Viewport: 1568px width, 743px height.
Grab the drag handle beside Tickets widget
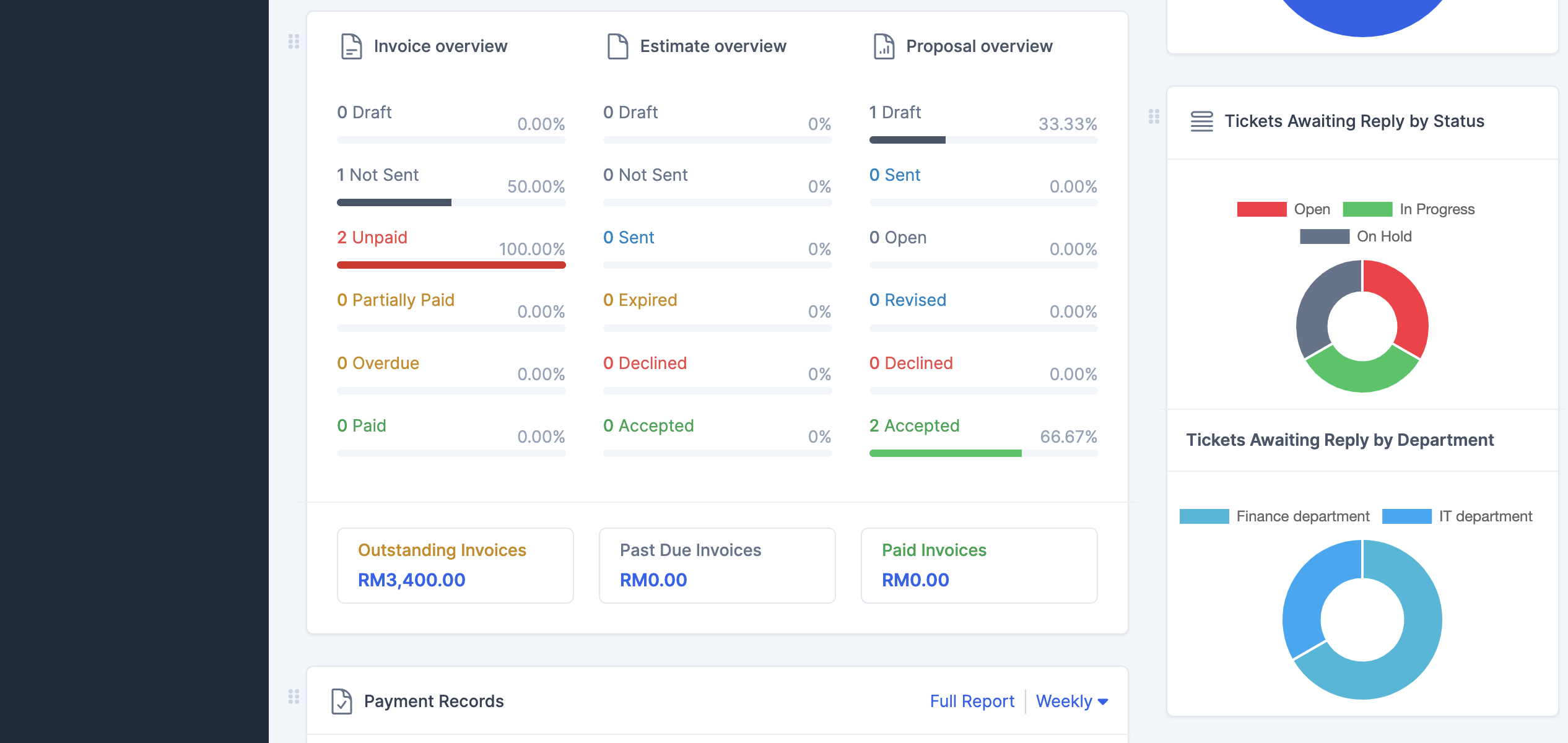(1154, 116)
